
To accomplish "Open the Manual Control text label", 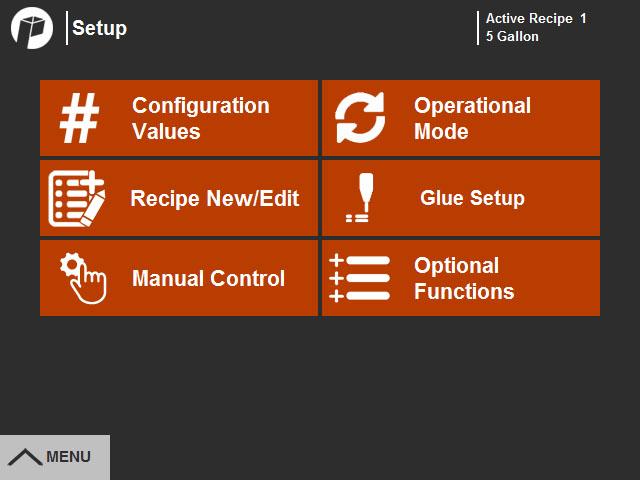I will pyautogui.click(x=209, y=278).
